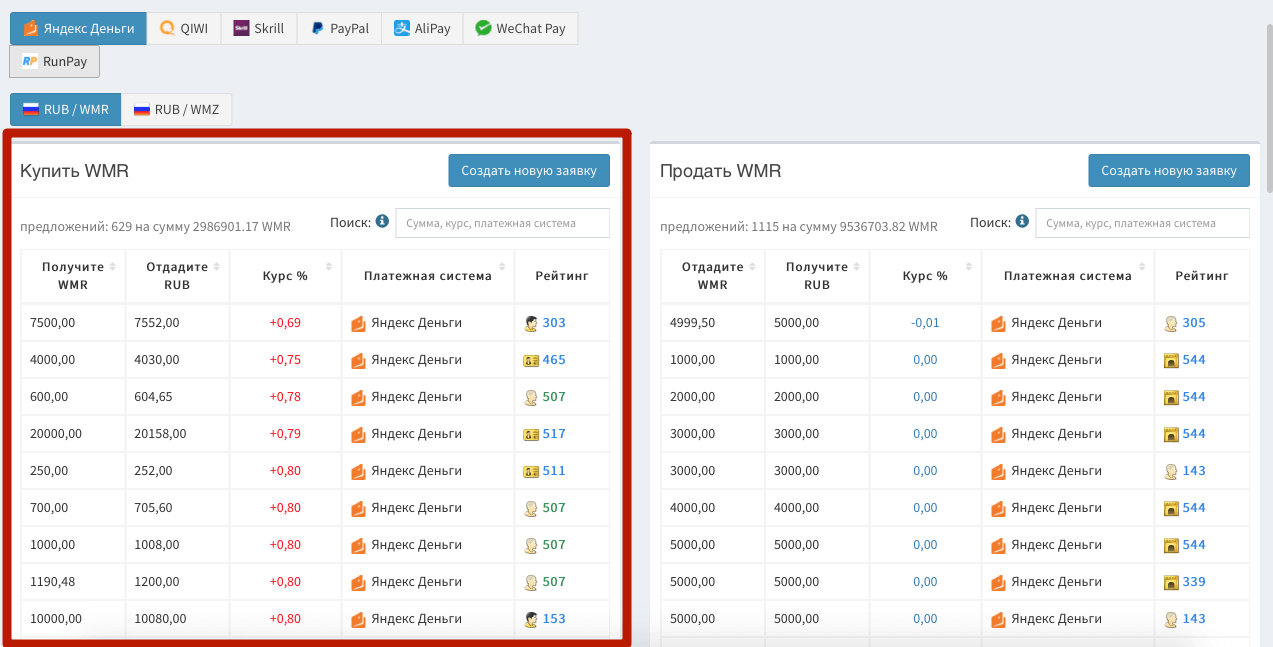The height and width of the screenshot is (647, 1273).
Task: Click Создать новую заявку in Продать WMR panel
Action: 1169,170
